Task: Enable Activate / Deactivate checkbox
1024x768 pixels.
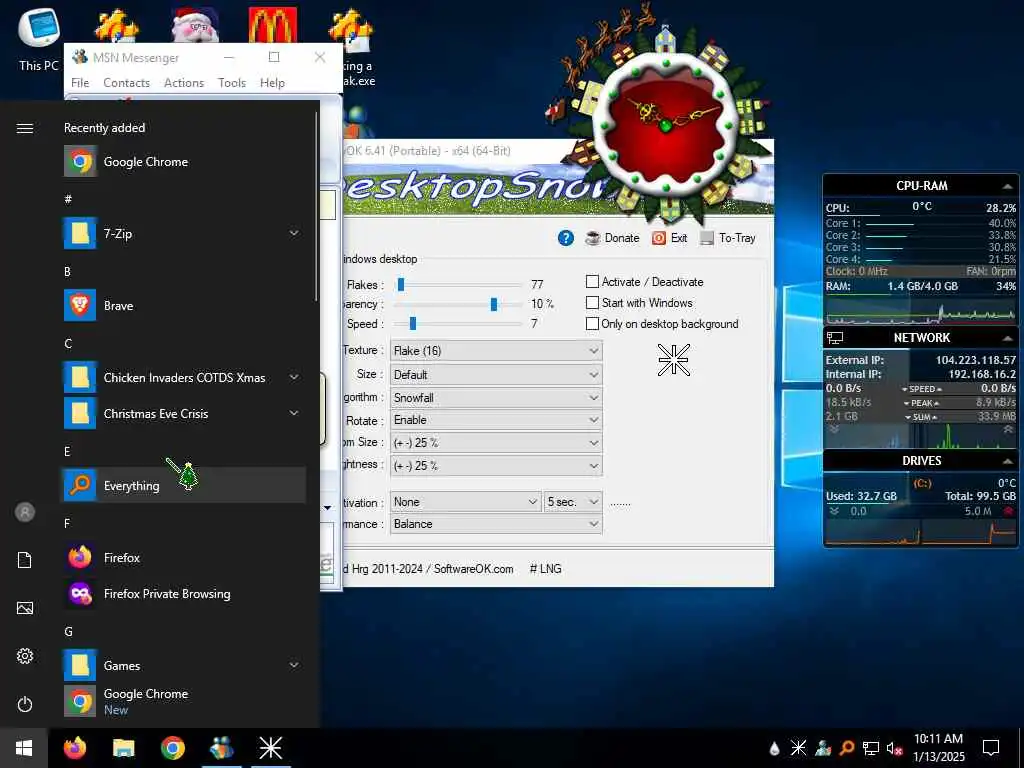Action: [x=592, y=281]
